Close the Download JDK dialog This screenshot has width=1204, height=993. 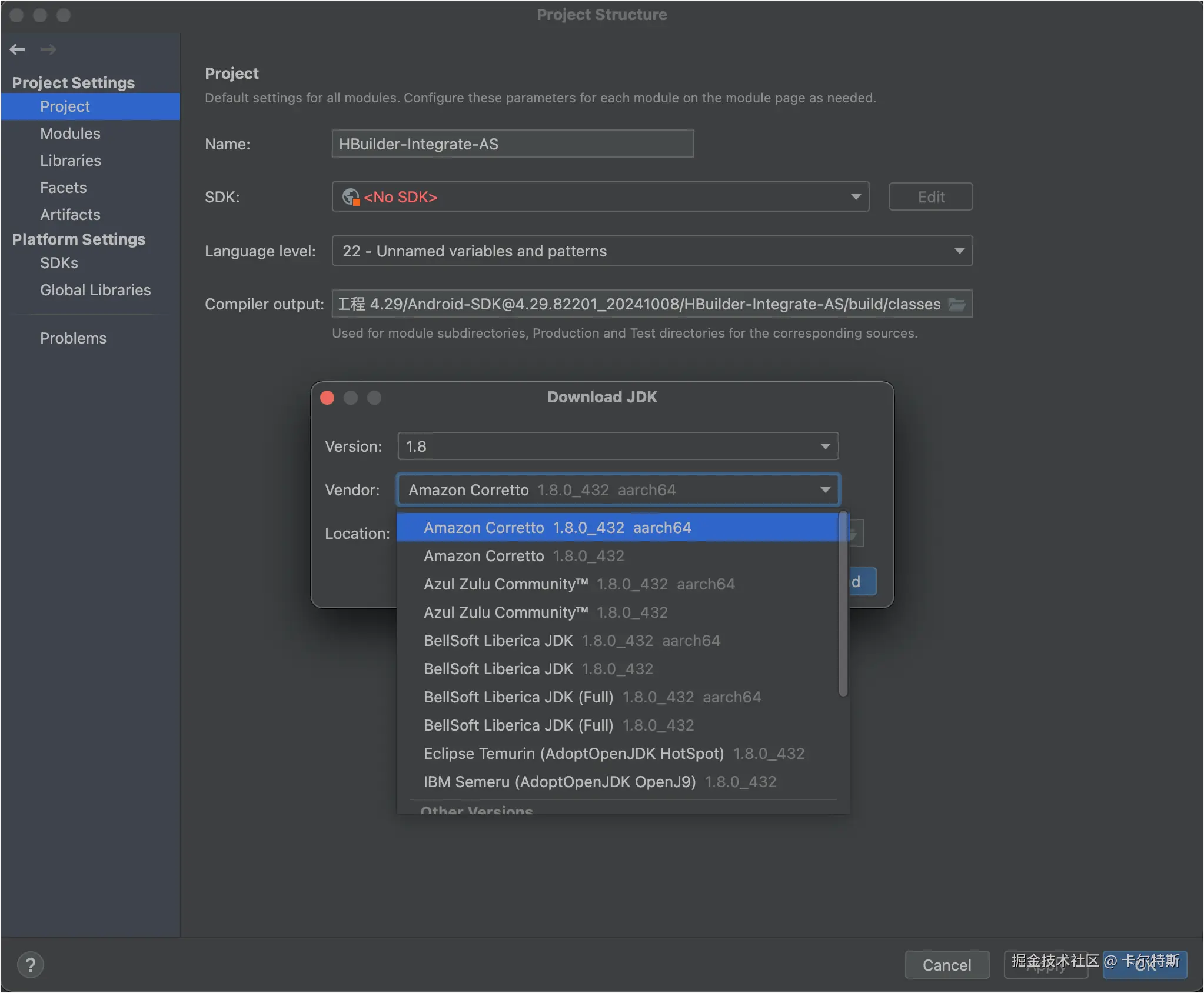coord(327,398)
